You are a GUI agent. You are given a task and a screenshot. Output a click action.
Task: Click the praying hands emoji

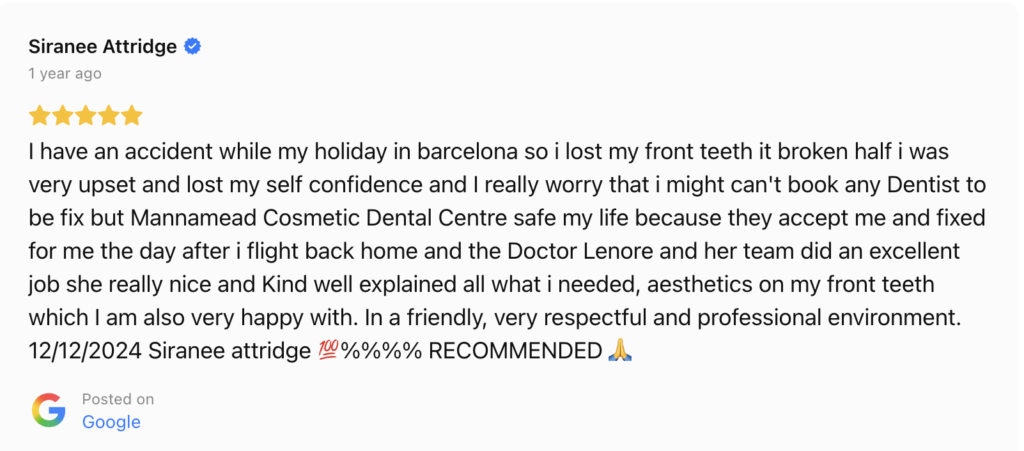(x=620, y=350)
